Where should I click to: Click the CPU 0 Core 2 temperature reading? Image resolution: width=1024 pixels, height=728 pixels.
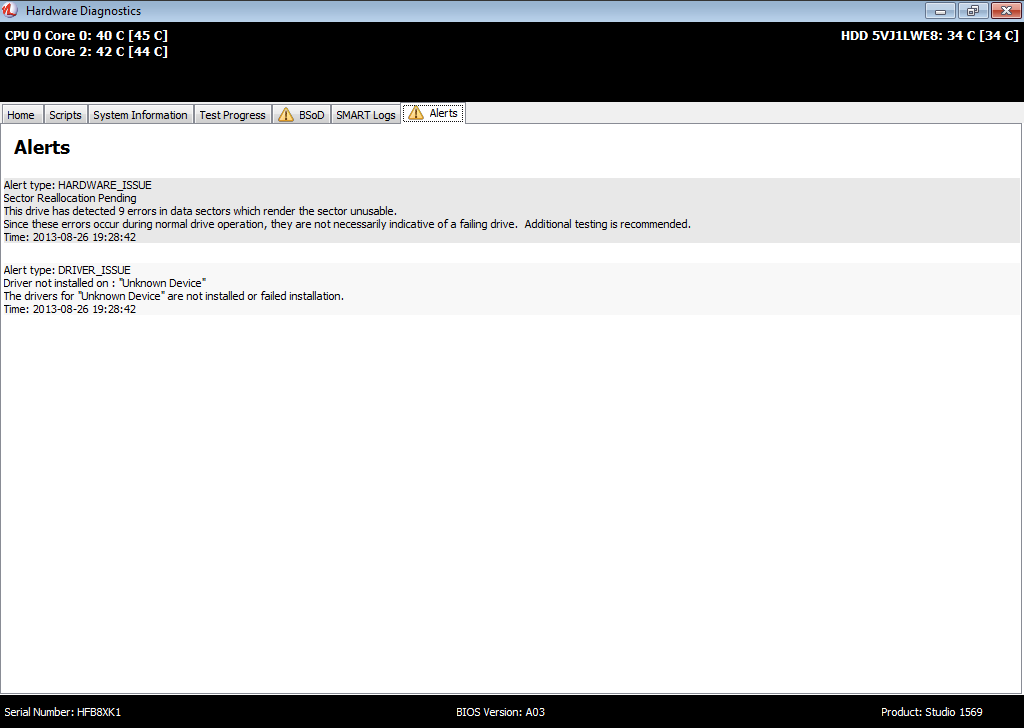coord(86,52)
